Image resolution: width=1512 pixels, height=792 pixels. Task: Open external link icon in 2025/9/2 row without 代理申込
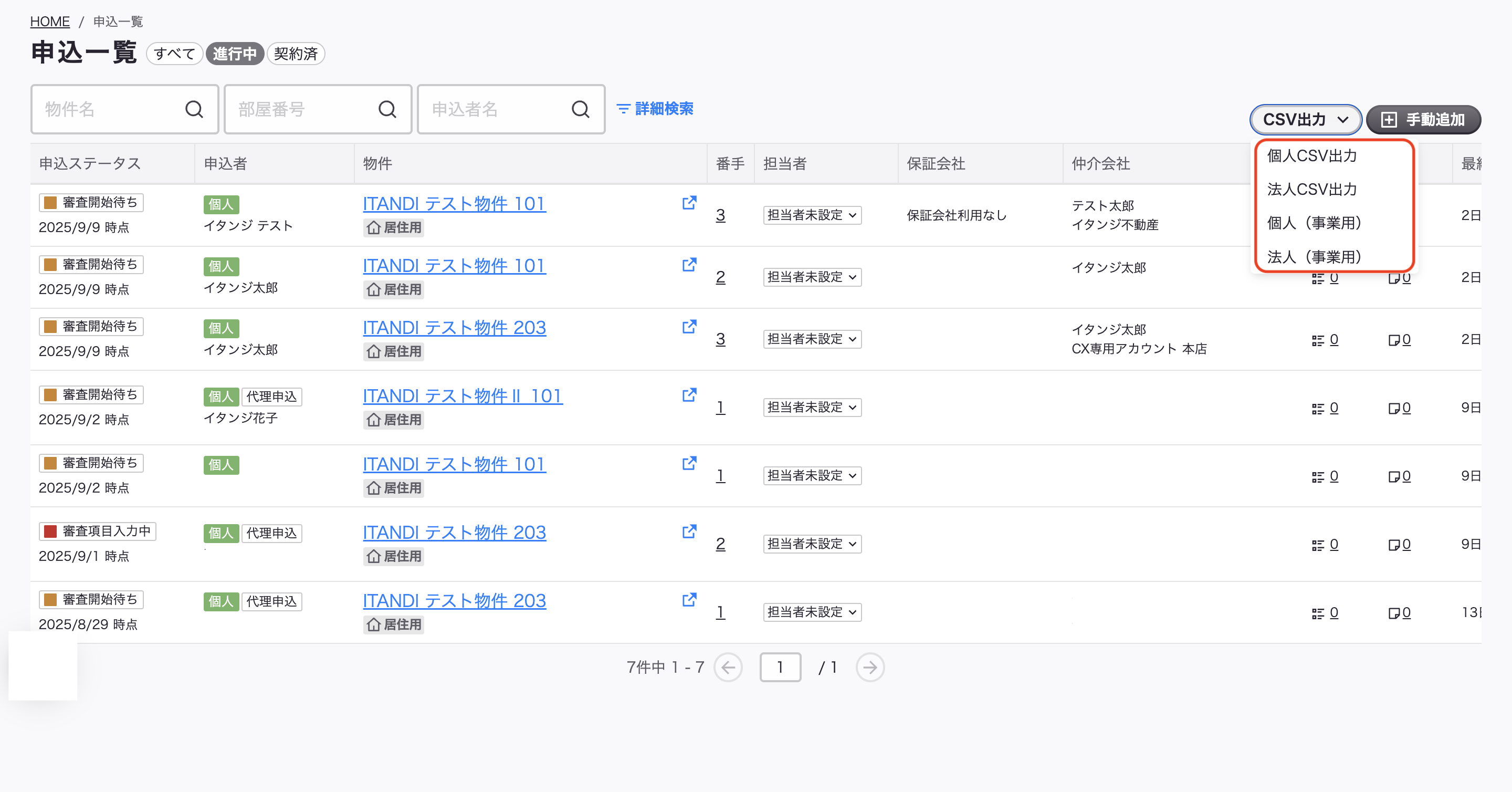coord(689,463)
